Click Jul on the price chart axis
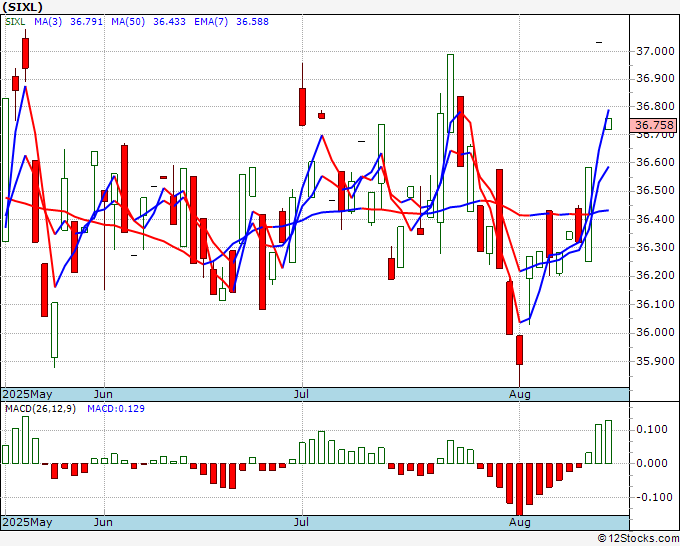 (301, 394)
